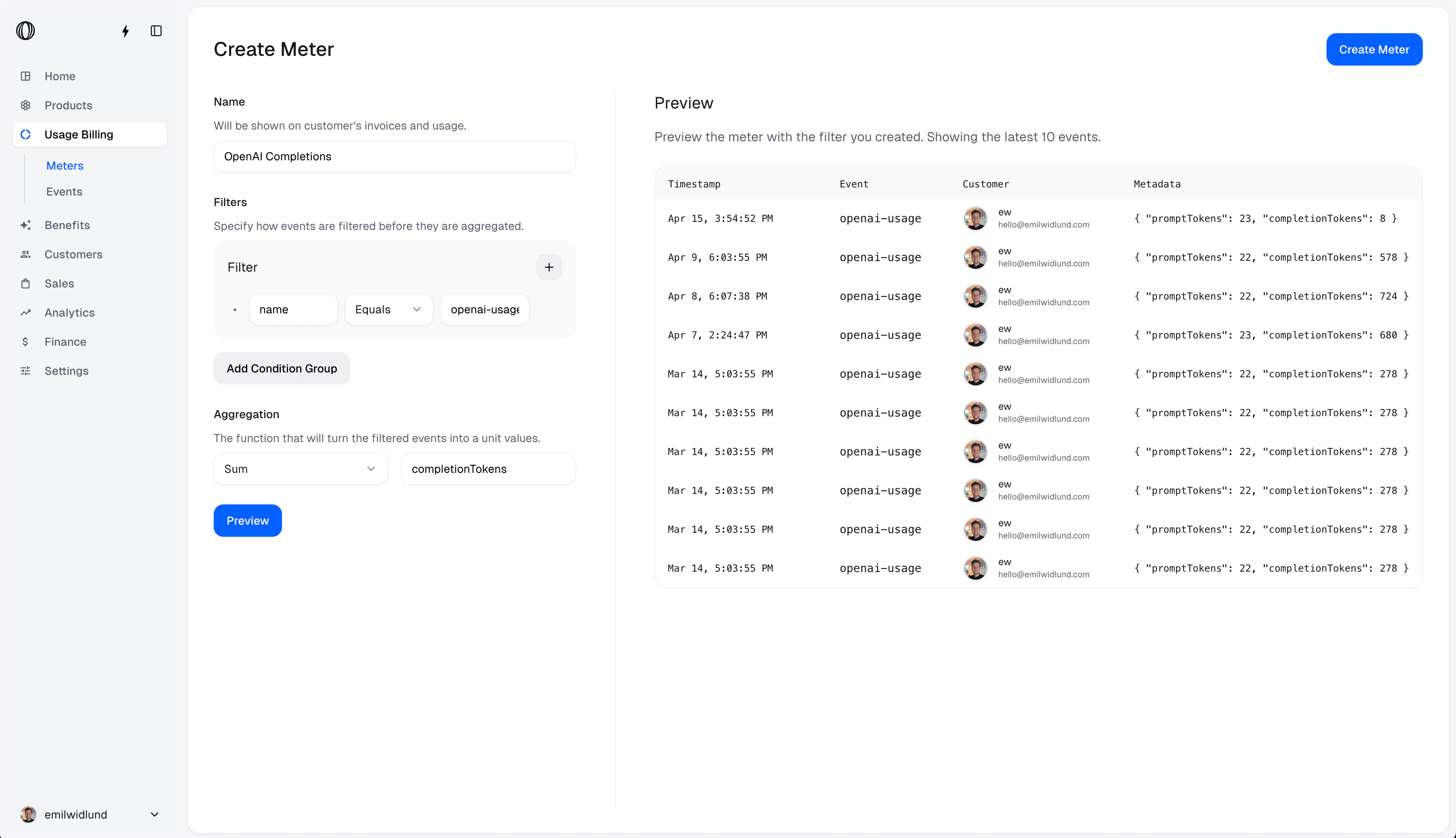
Task: Expand the emilwidlund account menu
Action: click(154, 815)
